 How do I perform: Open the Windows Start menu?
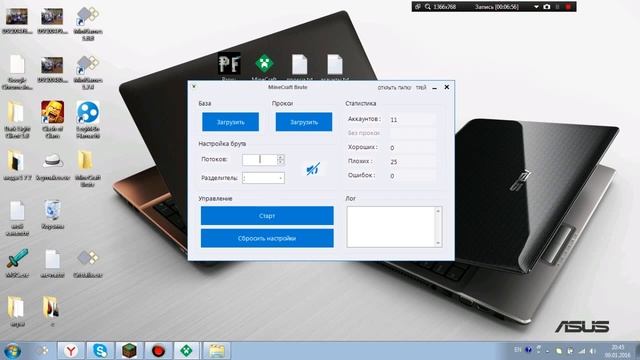[x=13, y=351]
